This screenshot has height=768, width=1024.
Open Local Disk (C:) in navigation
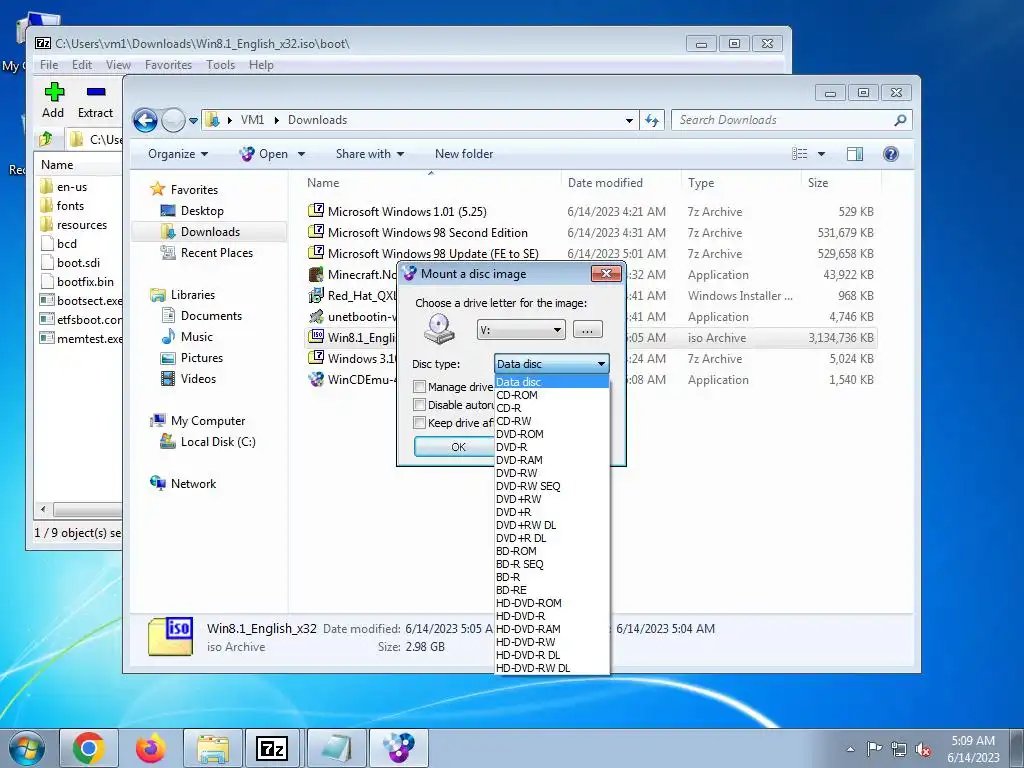[217, 442]
